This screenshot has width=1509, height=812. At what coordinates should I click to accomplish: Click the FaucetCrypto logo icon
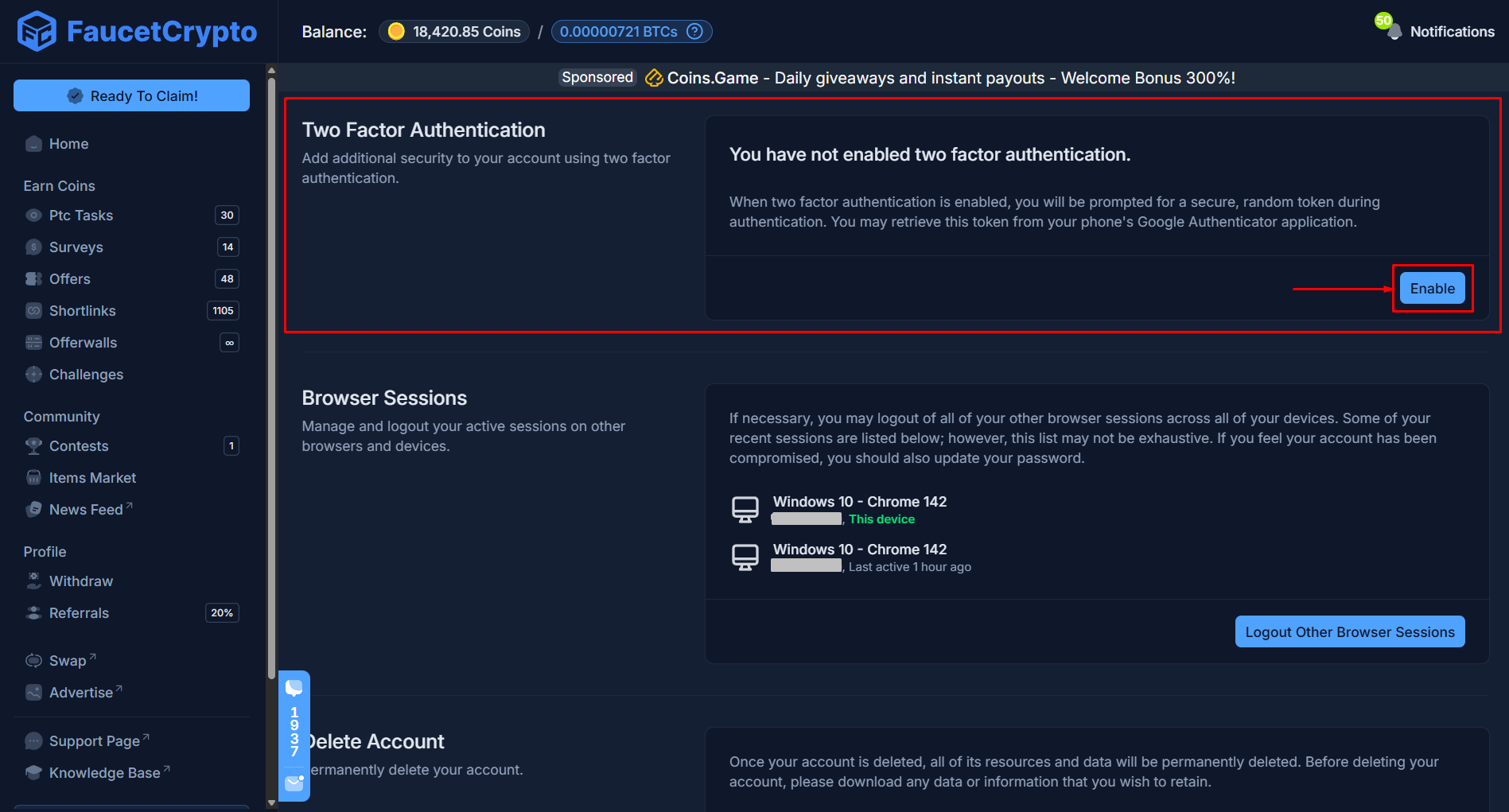coord(36,32)
